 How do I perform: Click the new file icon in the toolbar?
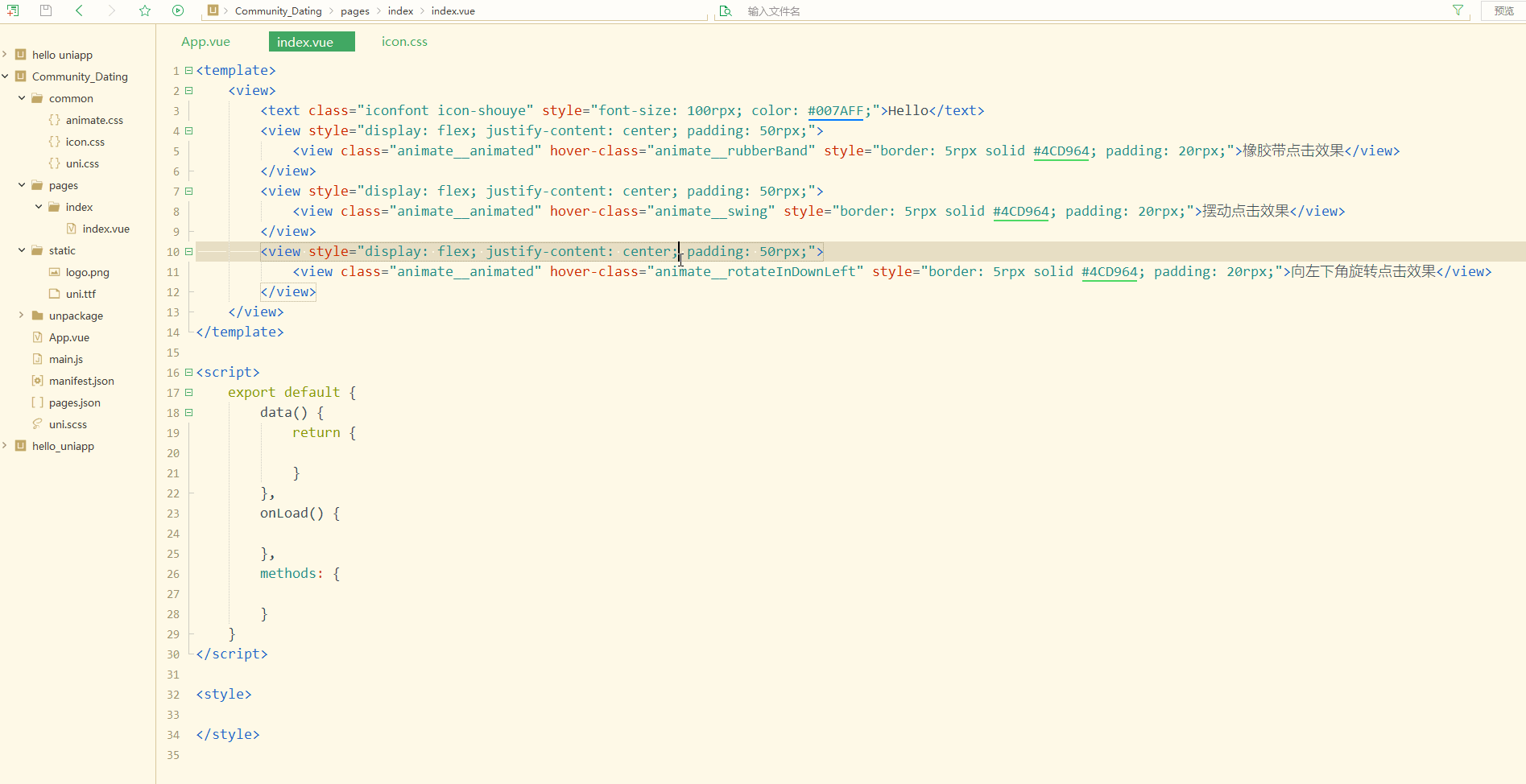click(x=13, y=10)
